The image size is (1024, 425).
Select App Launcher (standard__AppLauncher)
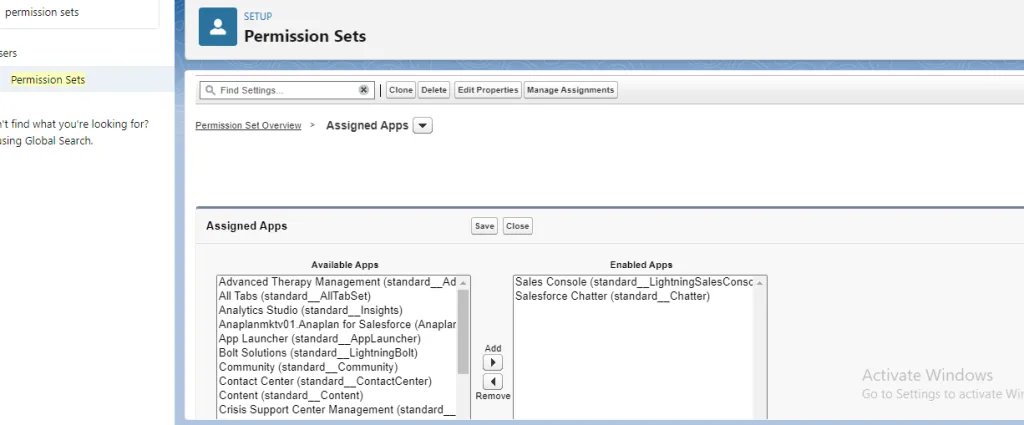pyautogui.click(x=338, y=339)
